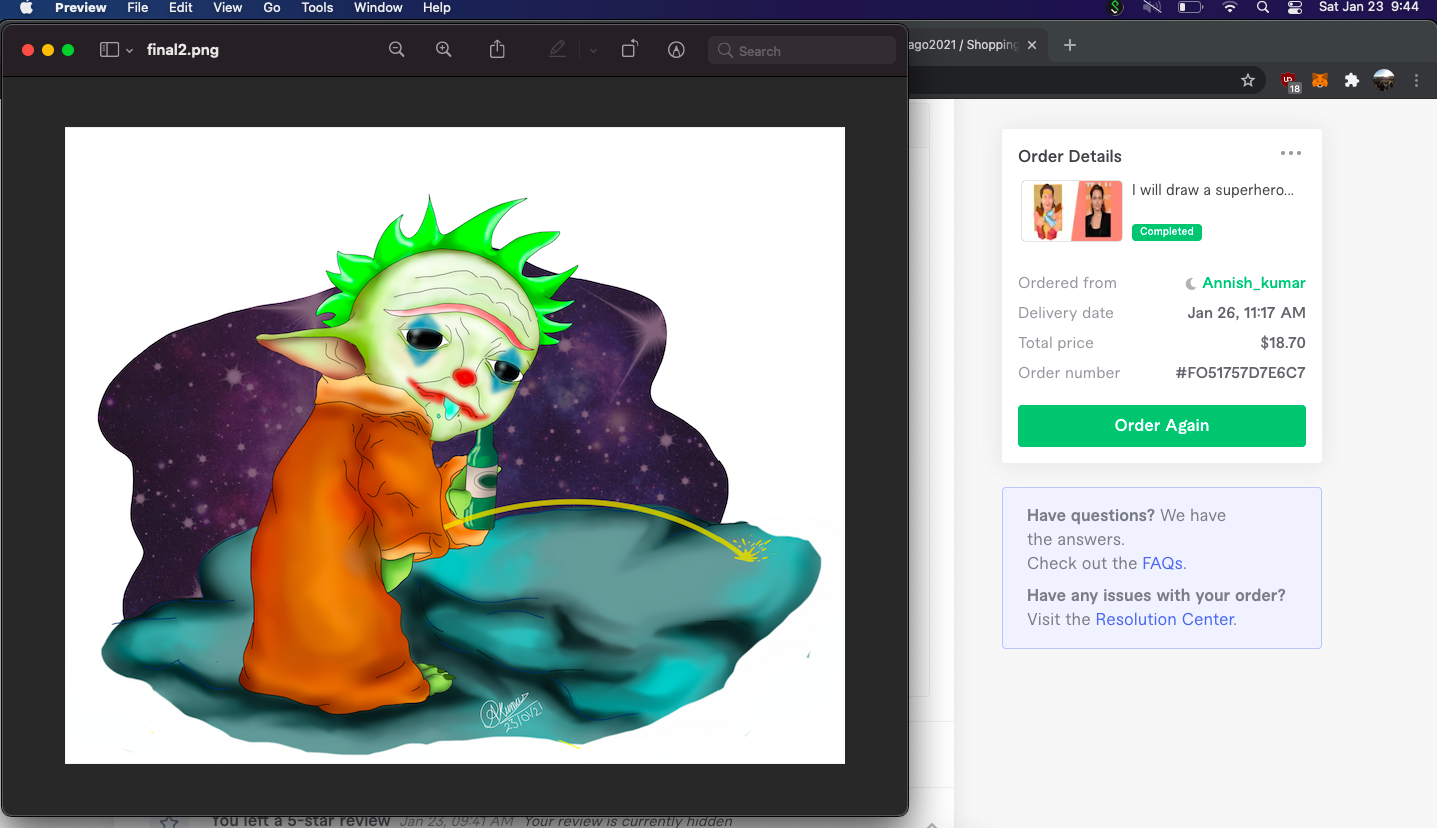Click the delivery date Jan 26, 11:17 AM

1247,313
